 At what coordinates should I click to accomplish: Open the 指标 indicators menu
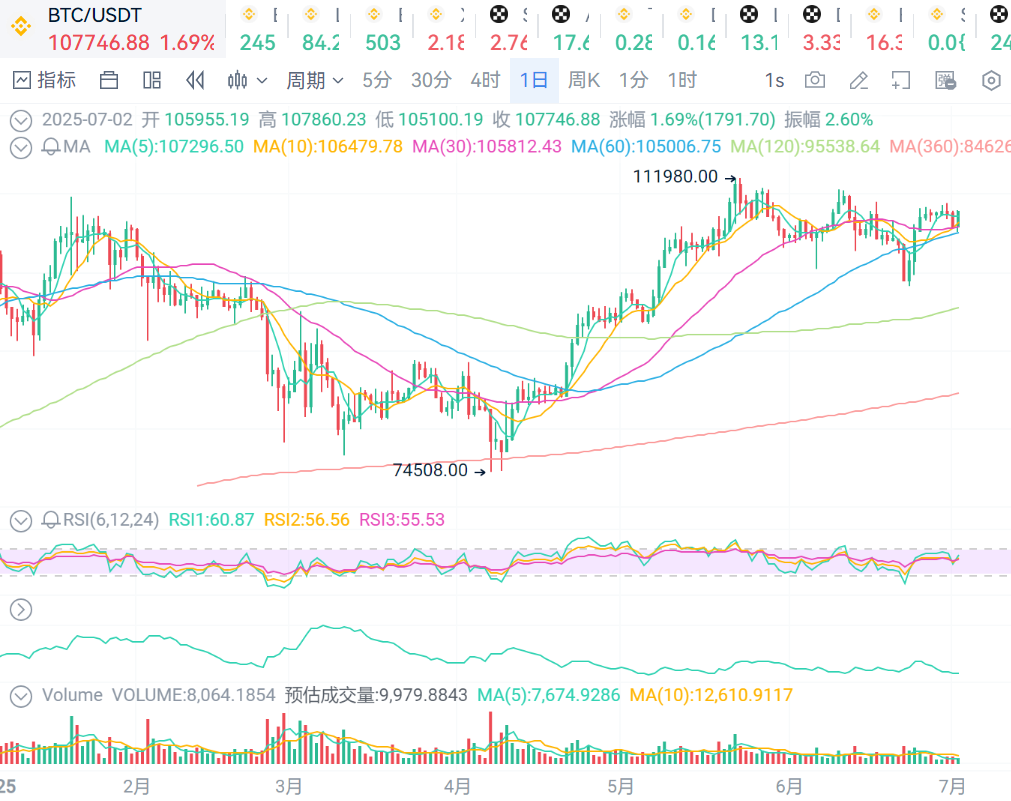(x=44, y=80)
